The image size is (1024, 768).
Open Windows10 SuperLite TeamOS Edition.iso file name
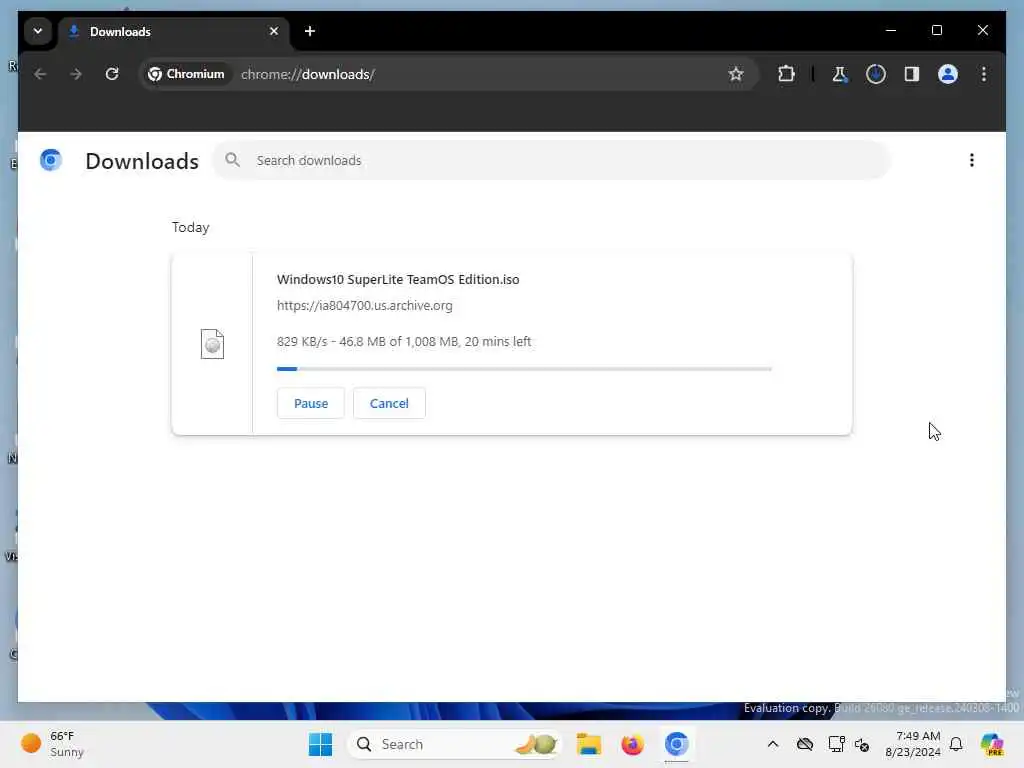tap(398, 280)
